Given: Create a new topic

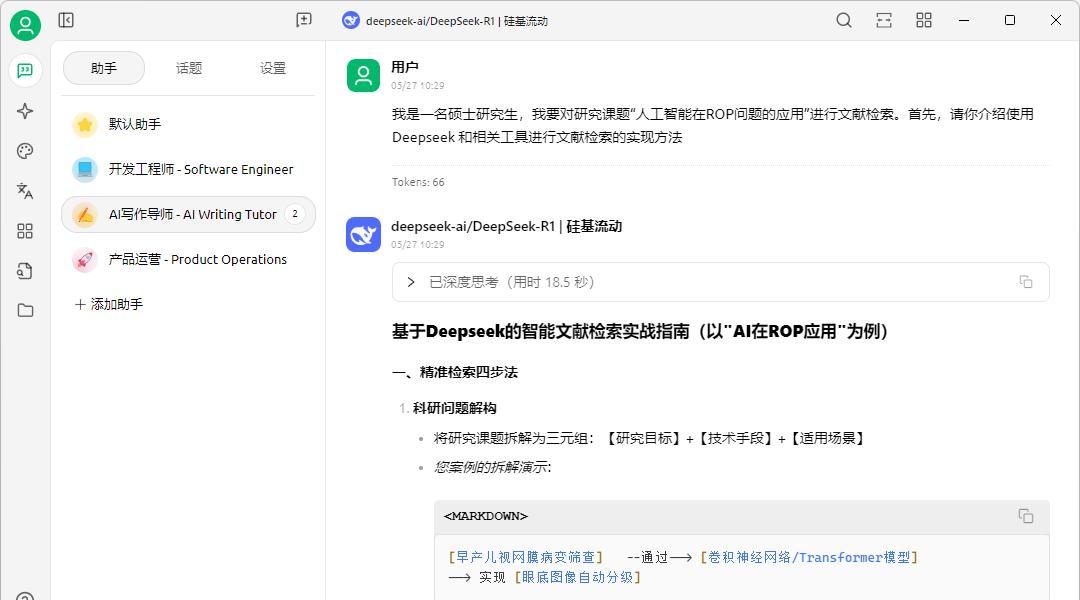Looking at the screenshot, I should (x=304, y=20).
